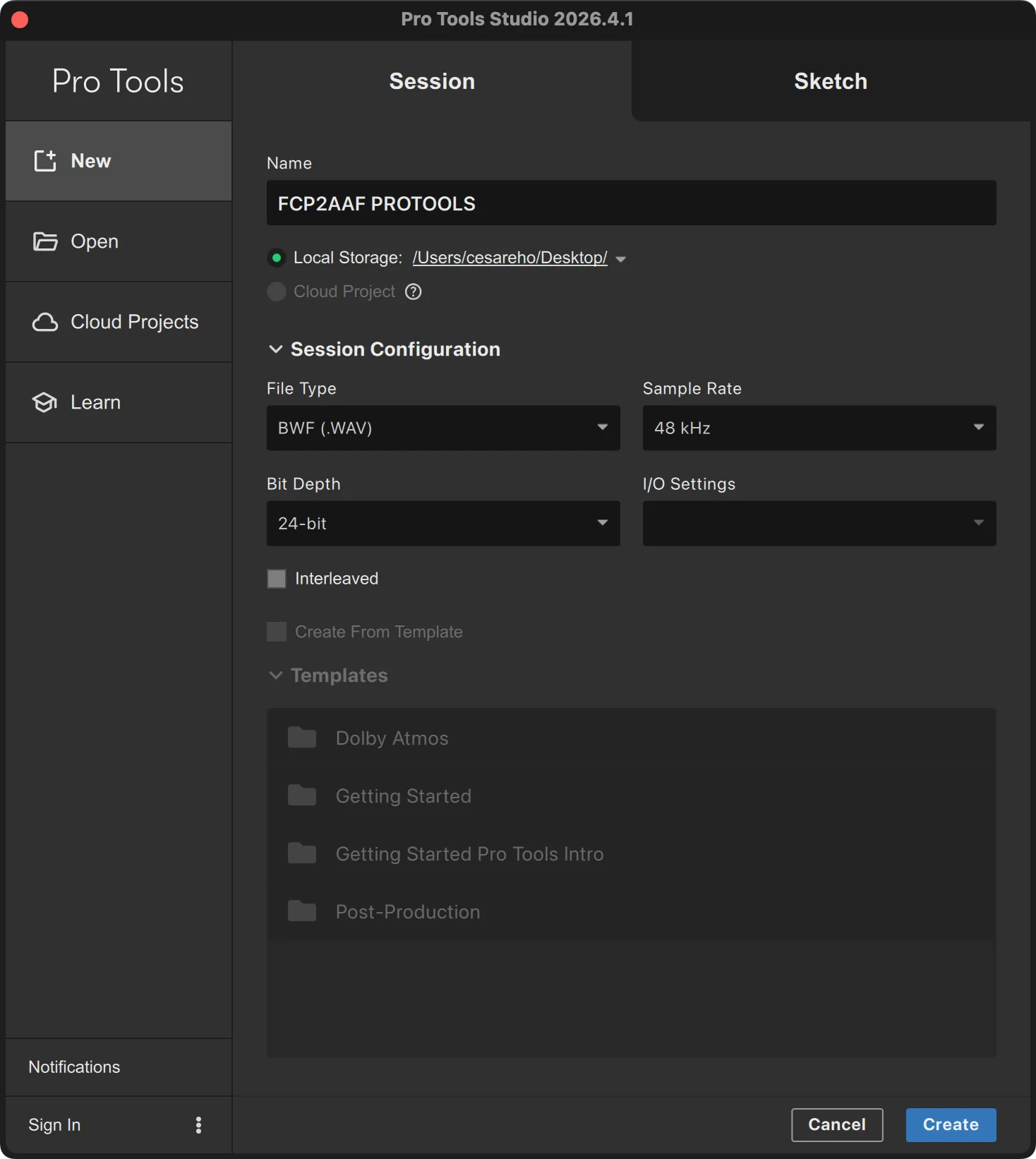Select the Getting Started template folder row
The height and width of the screenshot is (1159, 1036).
[631, 795]
